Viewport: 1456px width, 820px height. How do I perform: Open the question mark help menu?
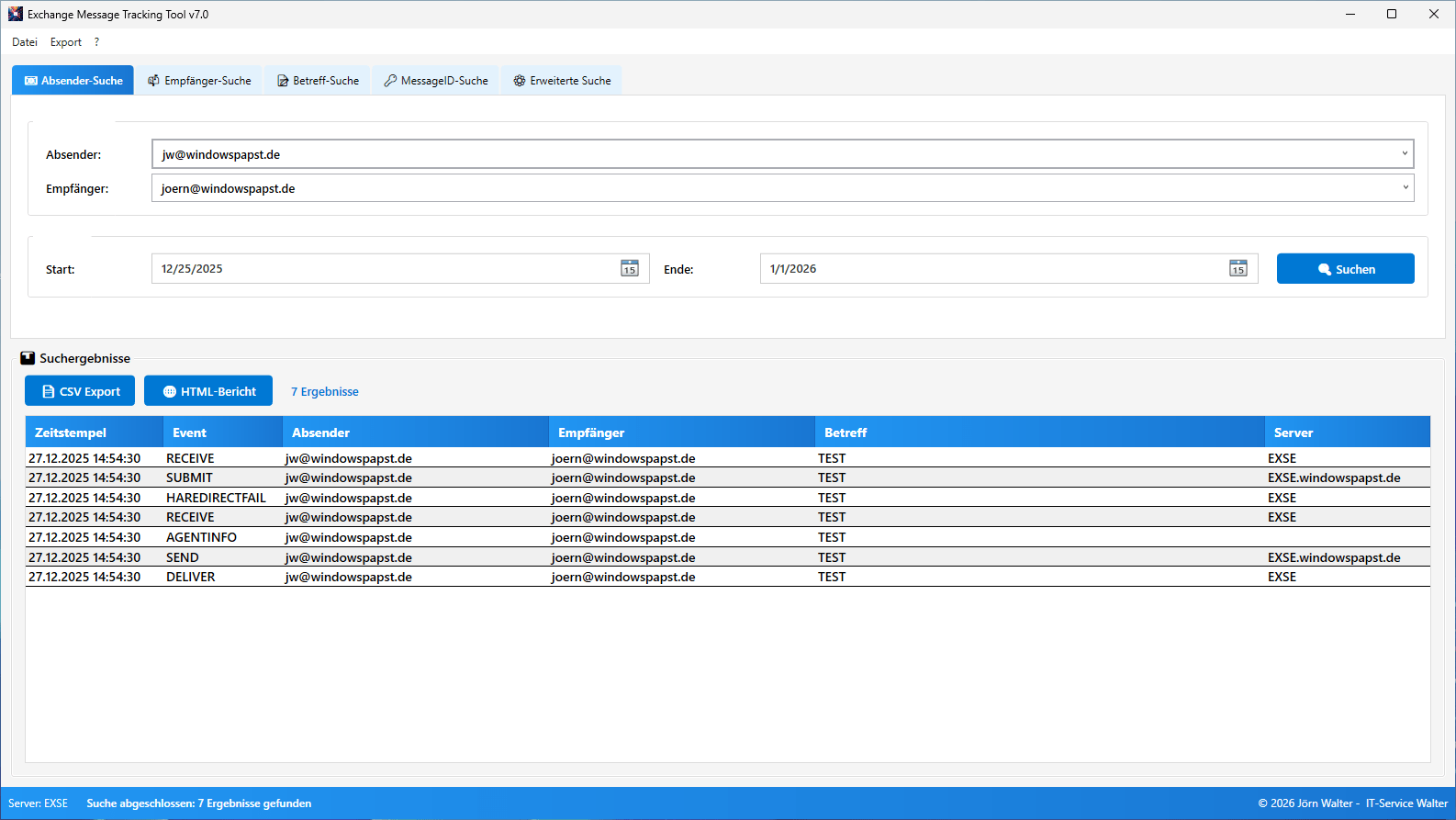pos(96,42)
